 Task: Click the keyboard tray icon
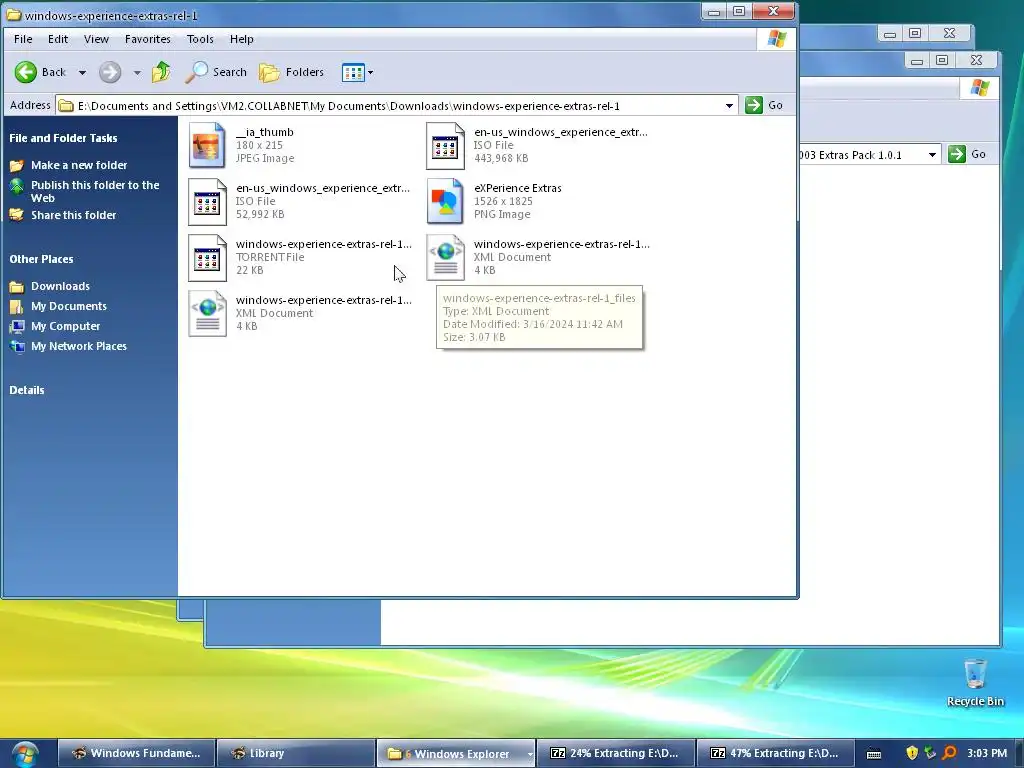click(874, 754)
